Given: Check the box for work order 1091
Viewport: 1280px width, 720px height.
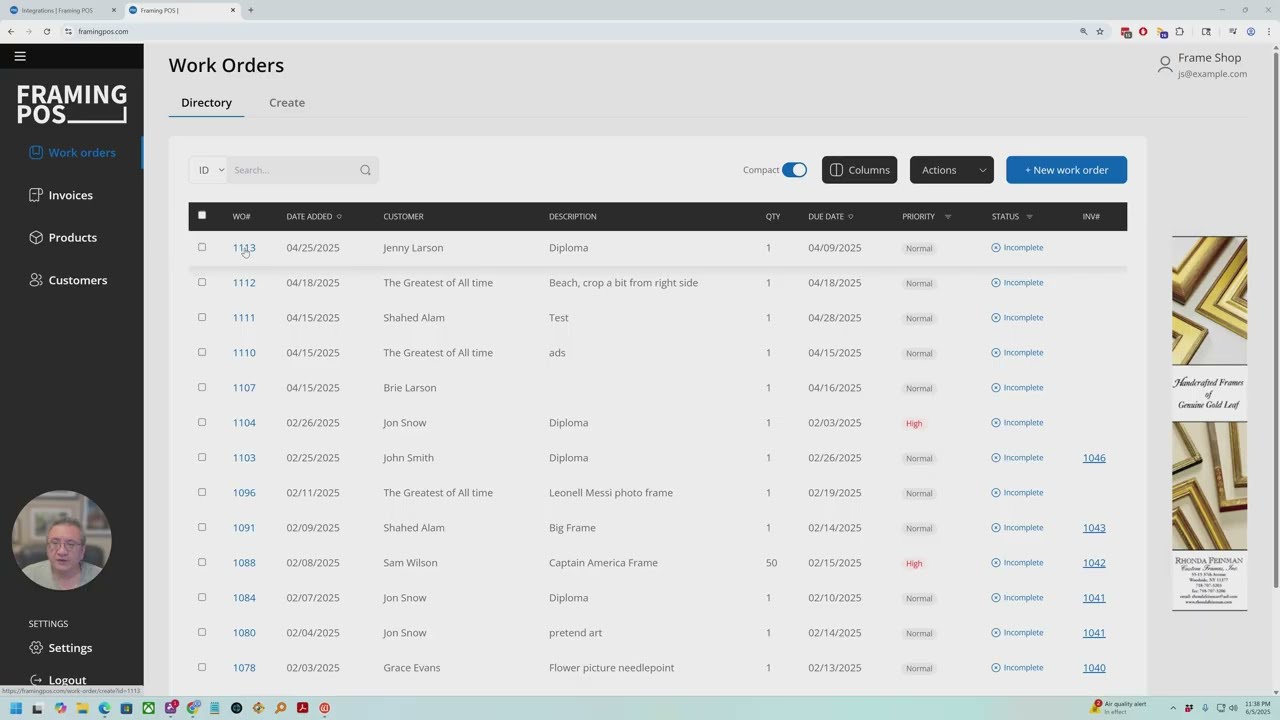Looking at the screenshot, I should [x=202, y=527].
